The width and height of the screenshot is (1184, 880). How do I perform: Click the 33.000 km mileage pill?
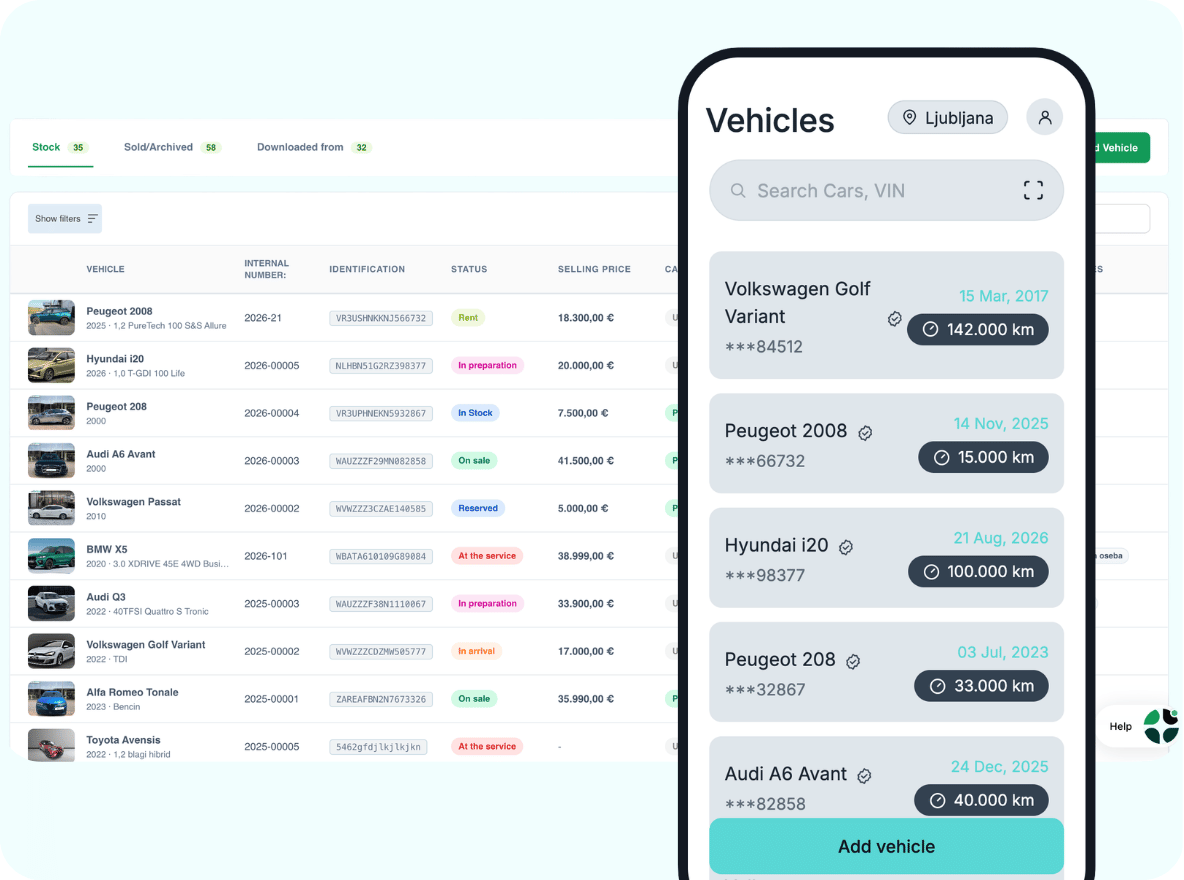(x=981, y=686)
